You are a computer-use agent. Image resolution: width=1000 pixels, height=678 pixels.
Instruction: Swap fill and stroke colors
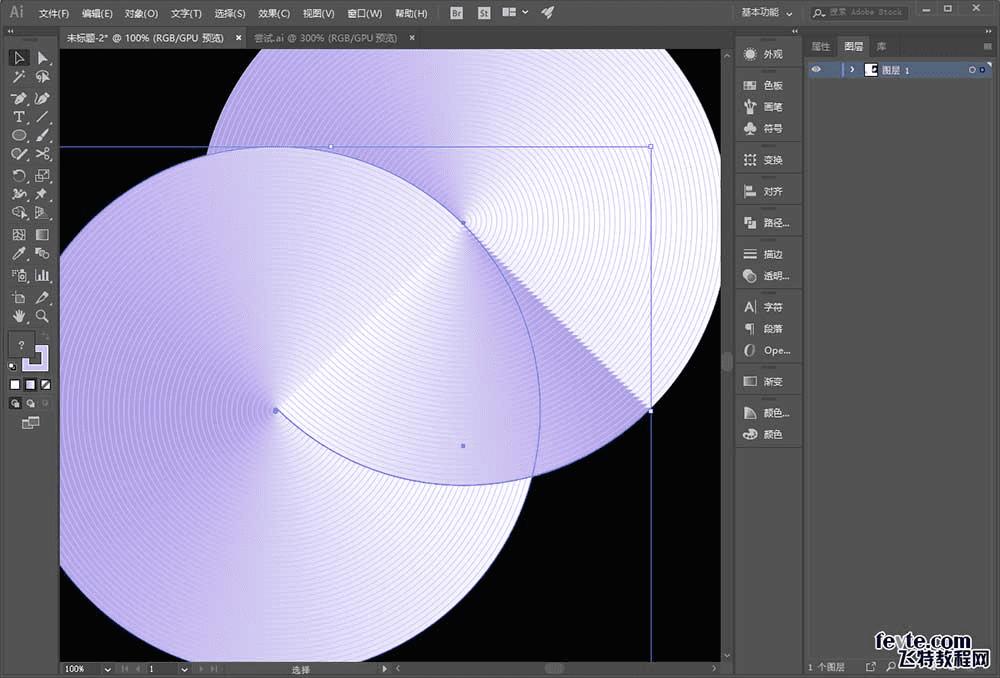[43, 335]
